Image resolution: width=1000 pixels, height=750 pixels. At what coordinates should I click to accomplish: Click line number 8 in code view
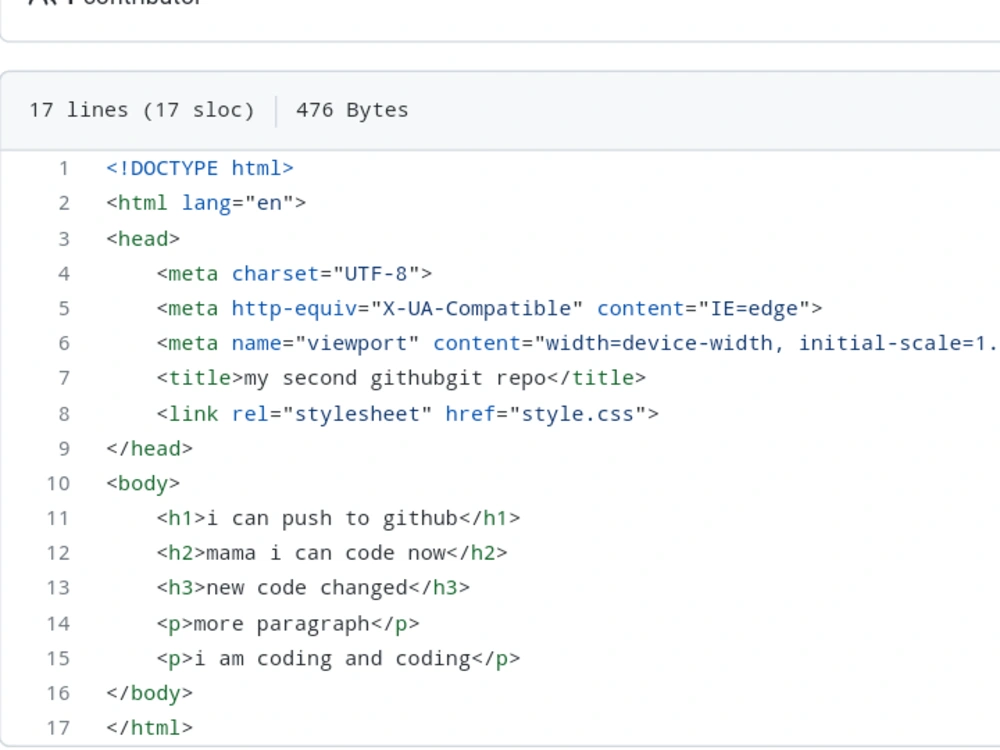63,414
